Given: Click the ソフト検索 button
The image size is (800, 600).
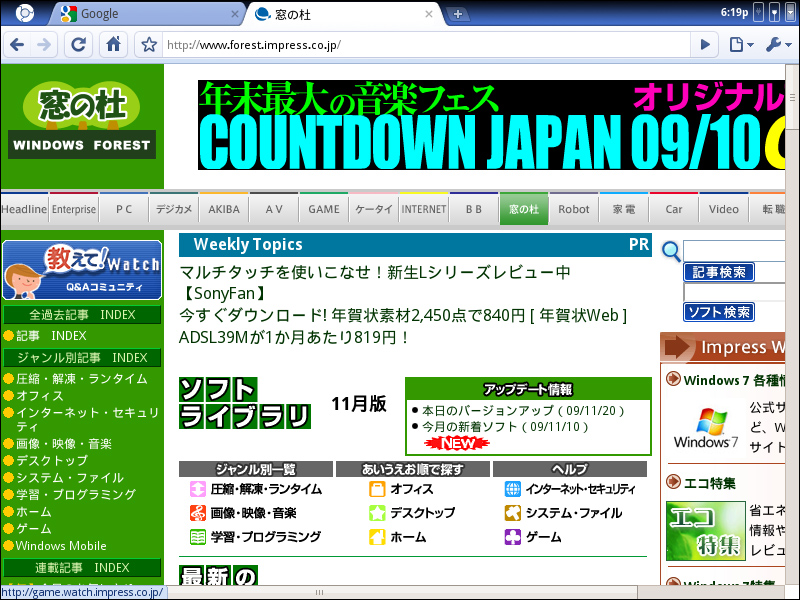Looking at the screenshot, I should [719, 312].
